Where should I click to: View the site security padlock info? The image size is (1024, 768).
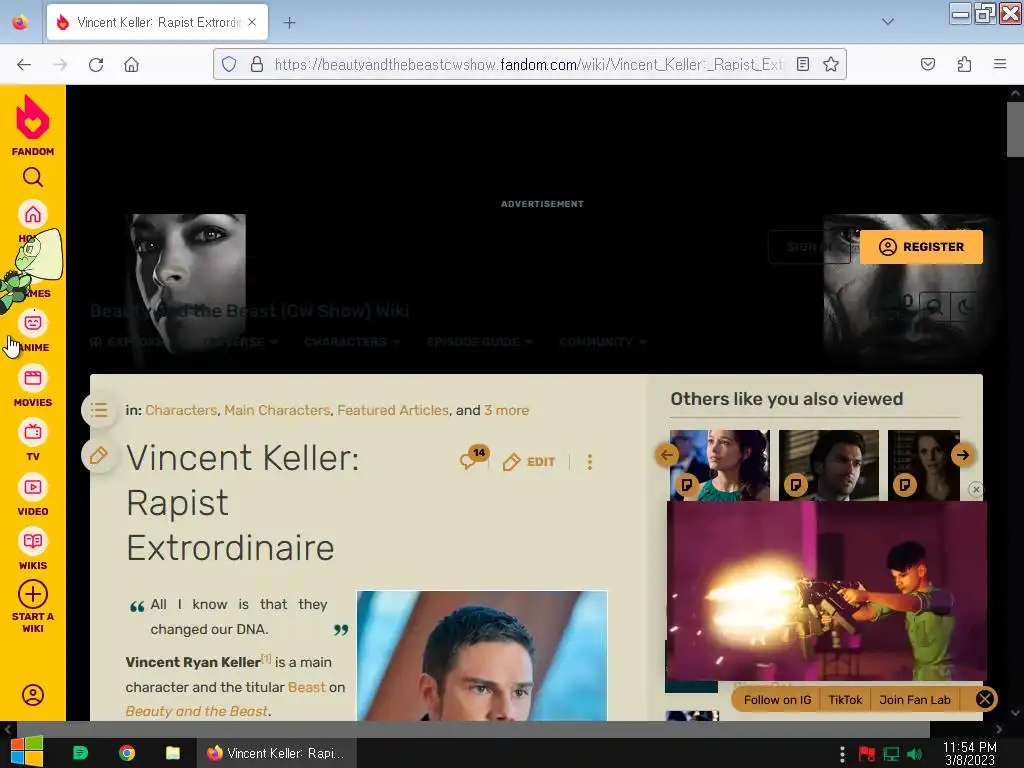pyautogui.click(x=257, y=64)
